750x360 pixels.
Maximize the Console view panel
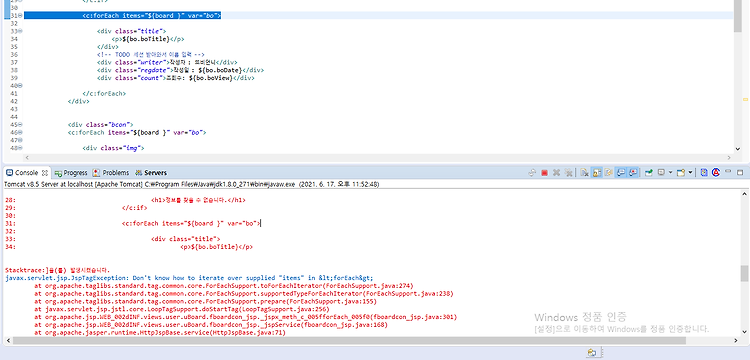(x=740, y=173)
